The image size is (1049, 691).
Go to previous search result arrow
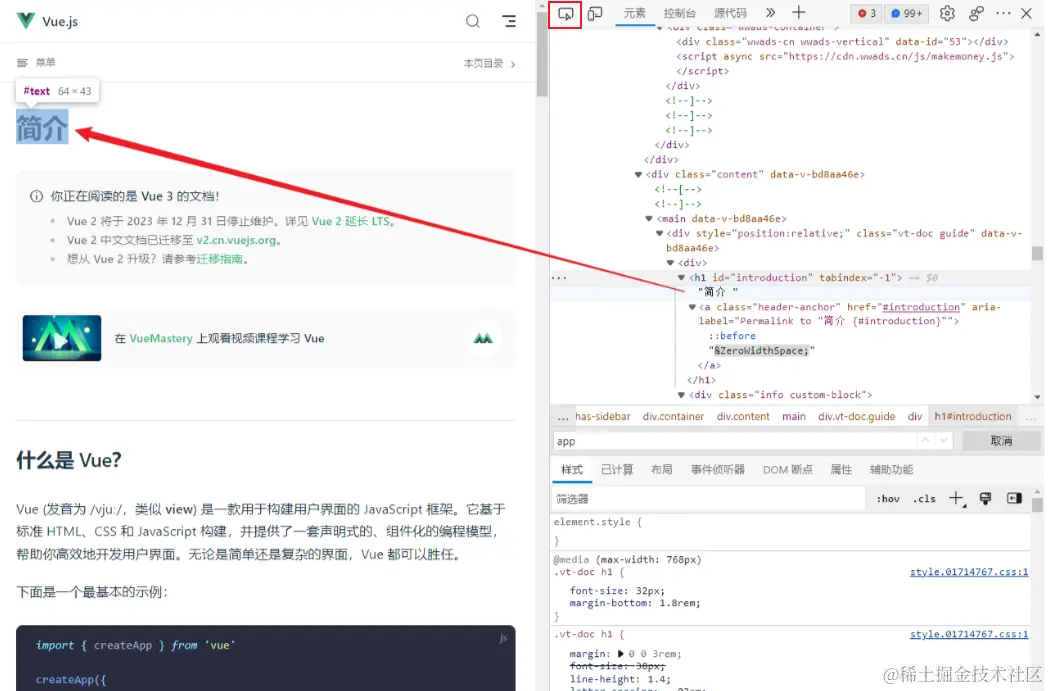click(x=925, y=441)
